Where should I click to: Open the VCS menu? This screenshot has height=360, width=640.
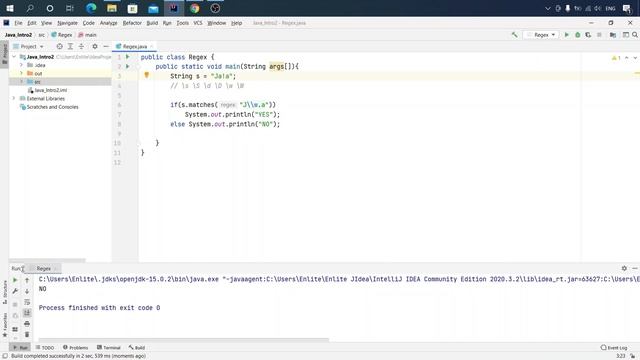pyautogui.click(x=198, y=23)
